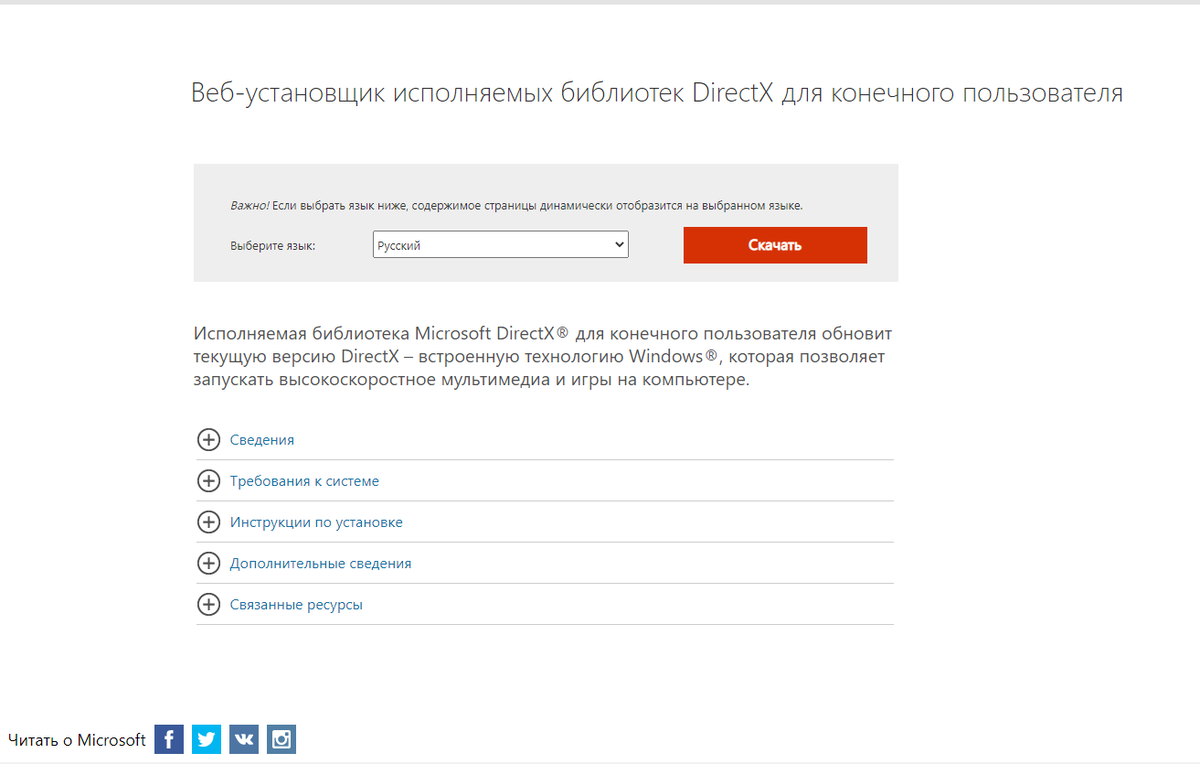Expand the Связанные ресурсы section

pyautogui.click(x=296, y=605)
